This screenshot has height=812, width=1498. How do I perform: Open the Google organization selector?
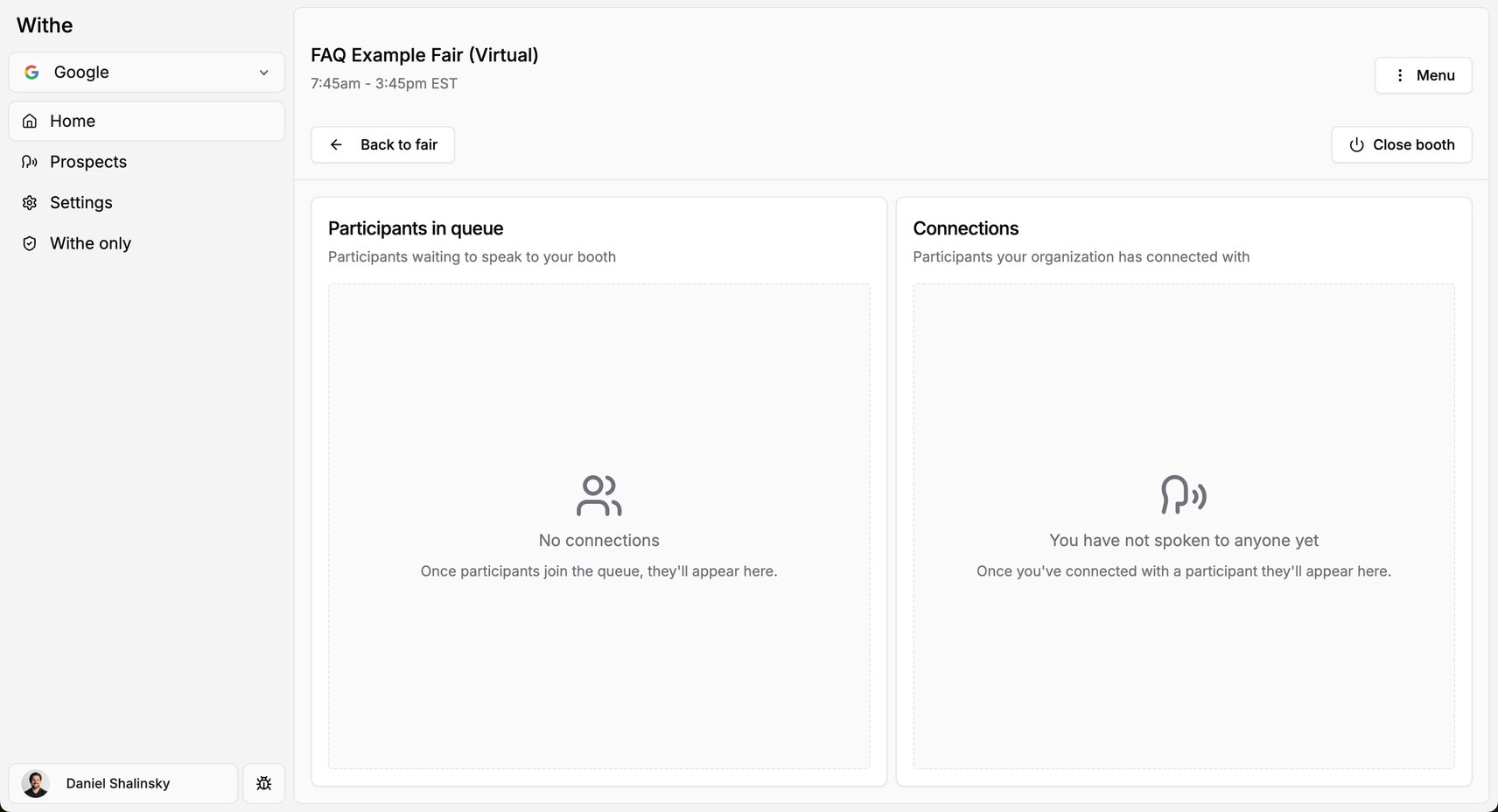tap(147, 72)
